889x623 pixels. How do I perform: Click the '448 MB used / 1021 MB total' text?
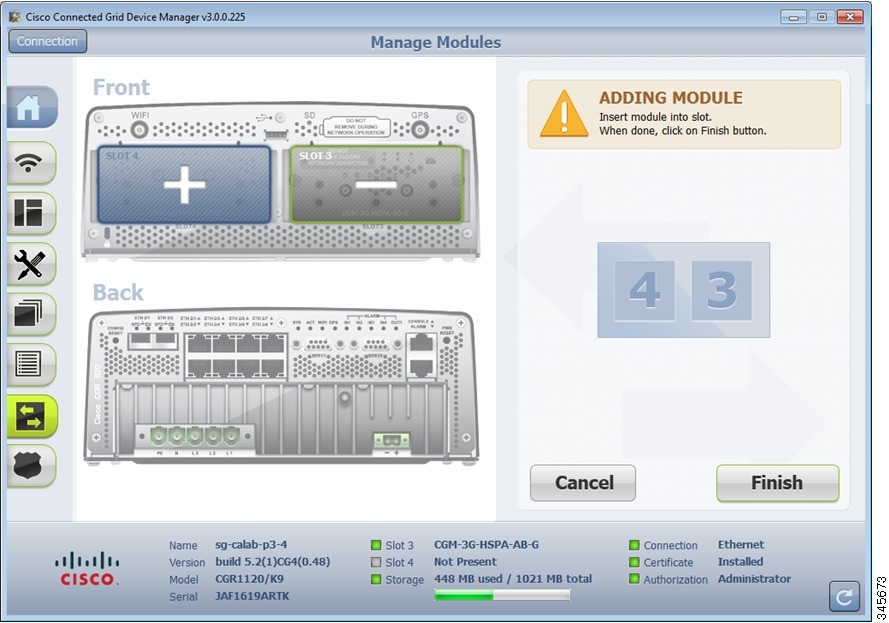513,579
